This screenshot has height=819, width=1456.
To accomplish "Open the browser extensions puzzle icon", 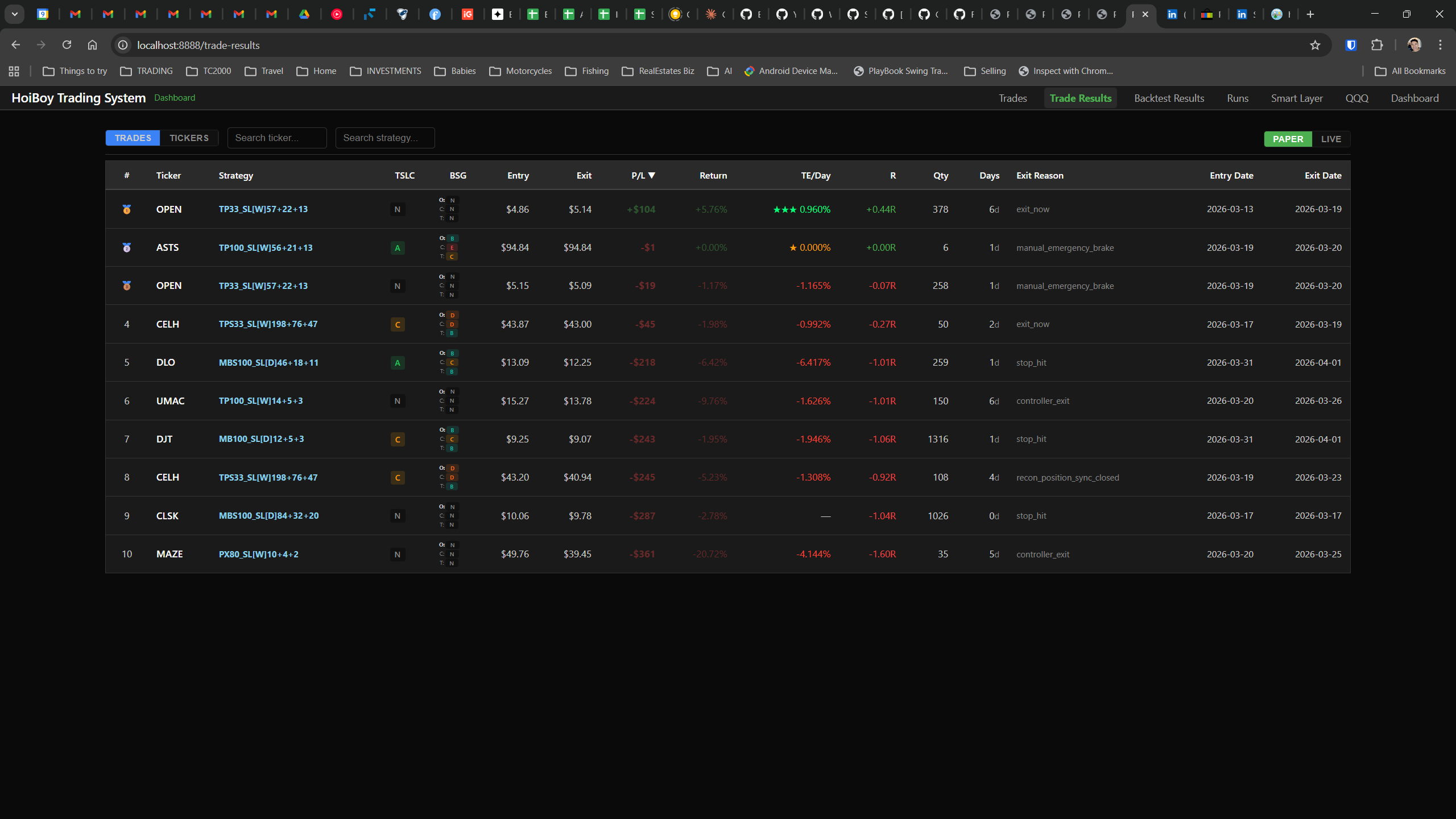I will (1377, 45).
